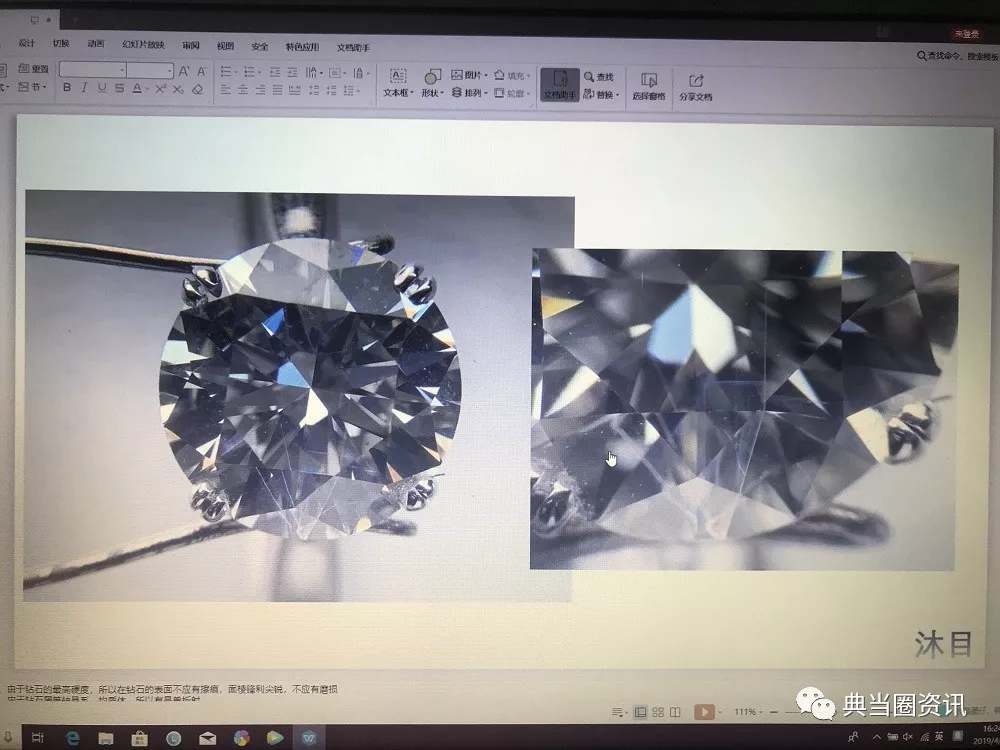
Task: Apply strikethrough to text
Action: 119,88
